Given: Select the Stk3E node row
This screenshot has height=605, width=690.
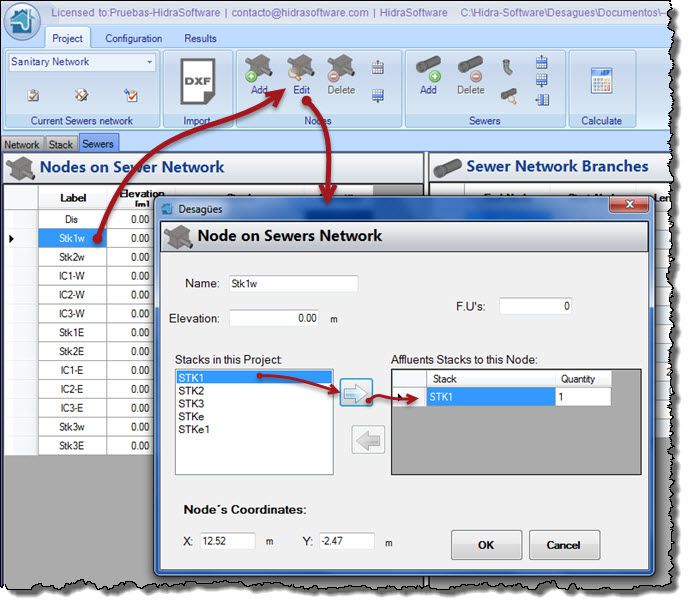Looking at the screenshot, I should [x=72, y=446].
